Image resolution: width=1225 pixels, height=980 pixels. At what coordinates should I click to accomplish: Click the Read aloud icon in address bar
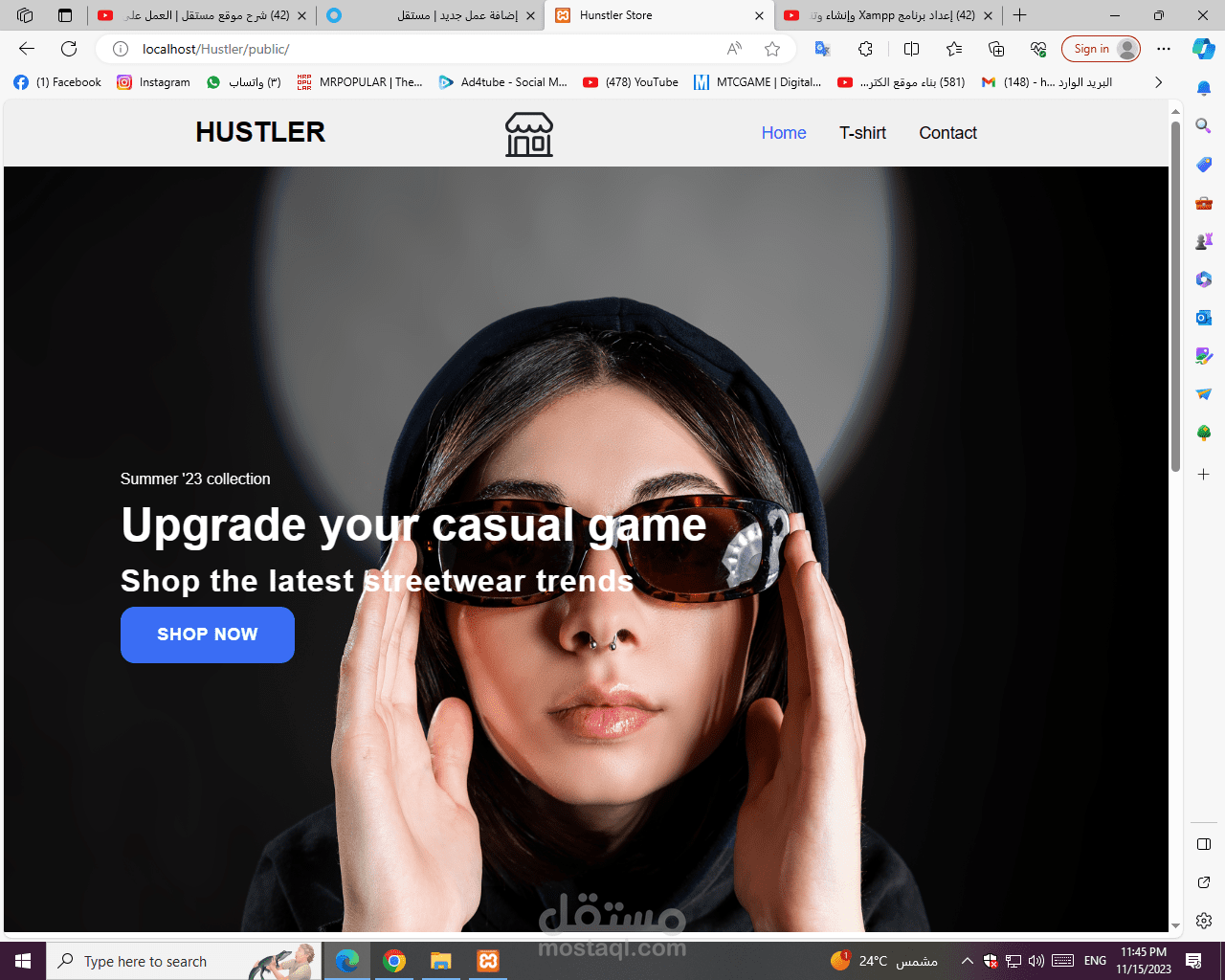[x=734, y=49]
